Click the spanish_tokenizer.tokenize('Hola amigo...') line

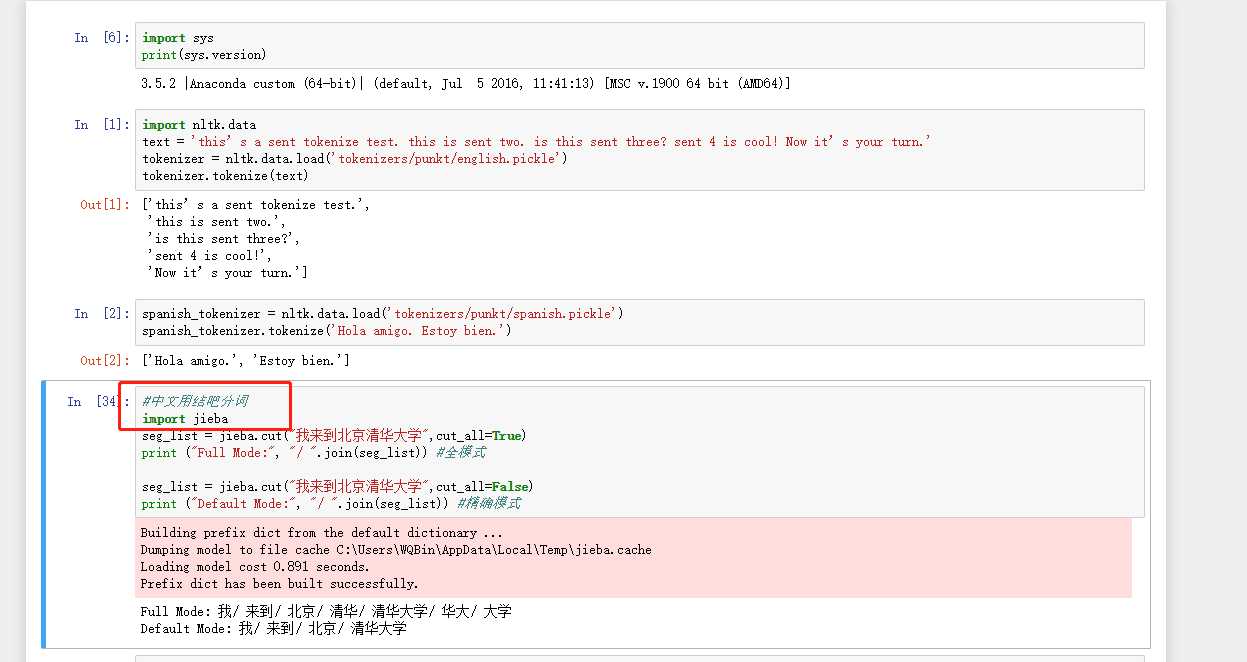coord(327,331)
